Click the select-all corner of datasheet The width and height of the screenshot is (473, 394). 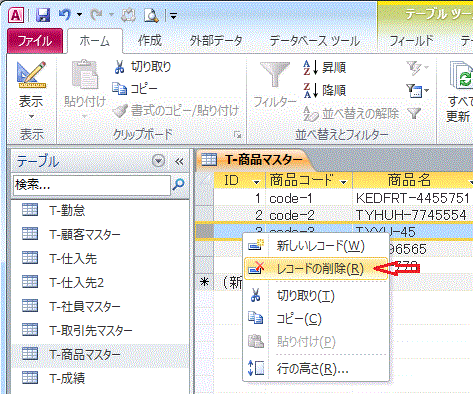(x=204, y=180)
